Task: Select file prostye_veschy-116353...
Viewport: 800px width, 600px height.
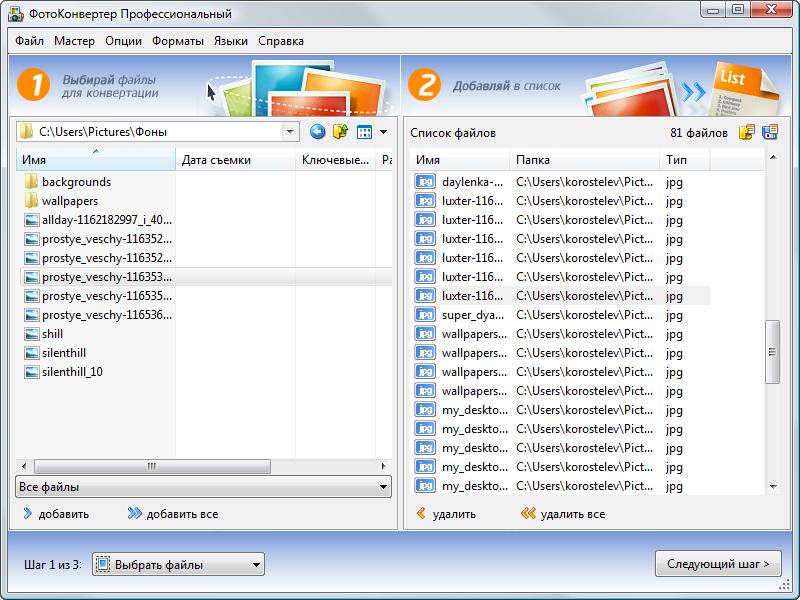Action: click(x=107, y=277)
